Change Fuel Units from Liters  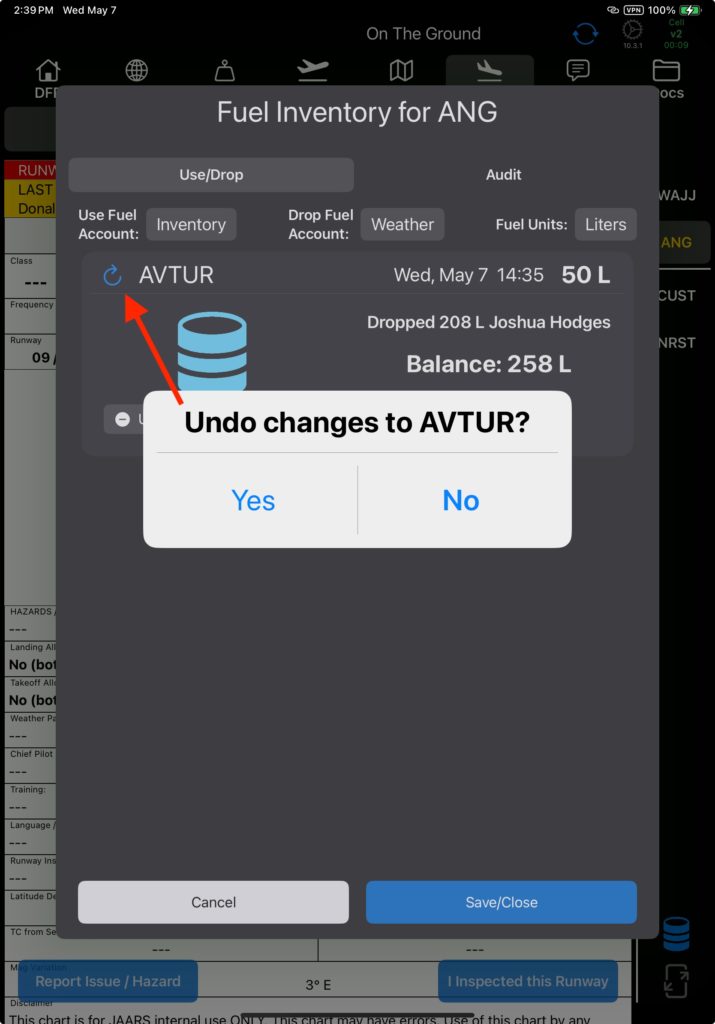pos(605,225)
